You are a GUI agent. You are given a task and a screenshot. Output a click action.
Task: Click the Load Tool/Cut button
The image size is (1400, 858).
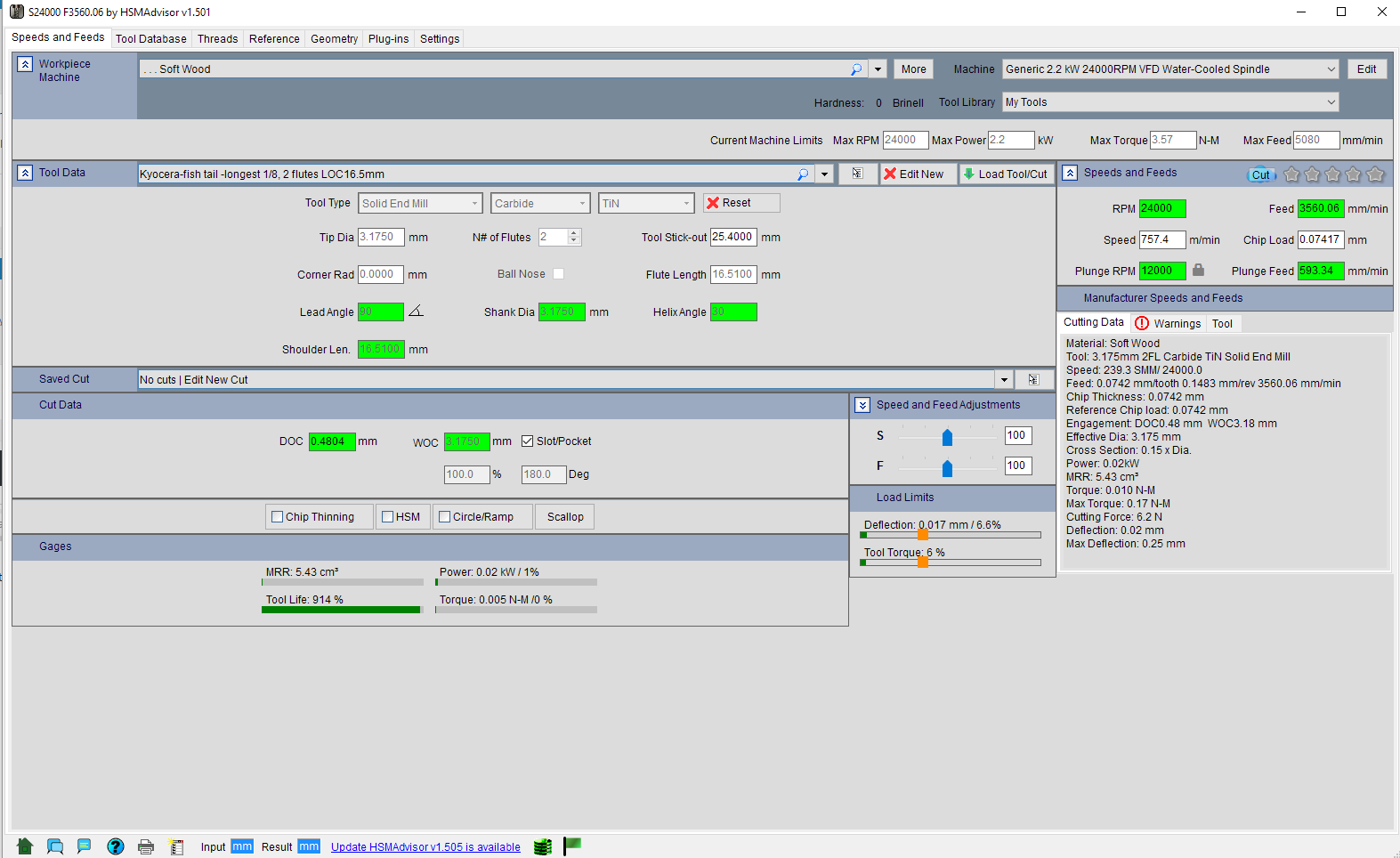pos(1006,174)
